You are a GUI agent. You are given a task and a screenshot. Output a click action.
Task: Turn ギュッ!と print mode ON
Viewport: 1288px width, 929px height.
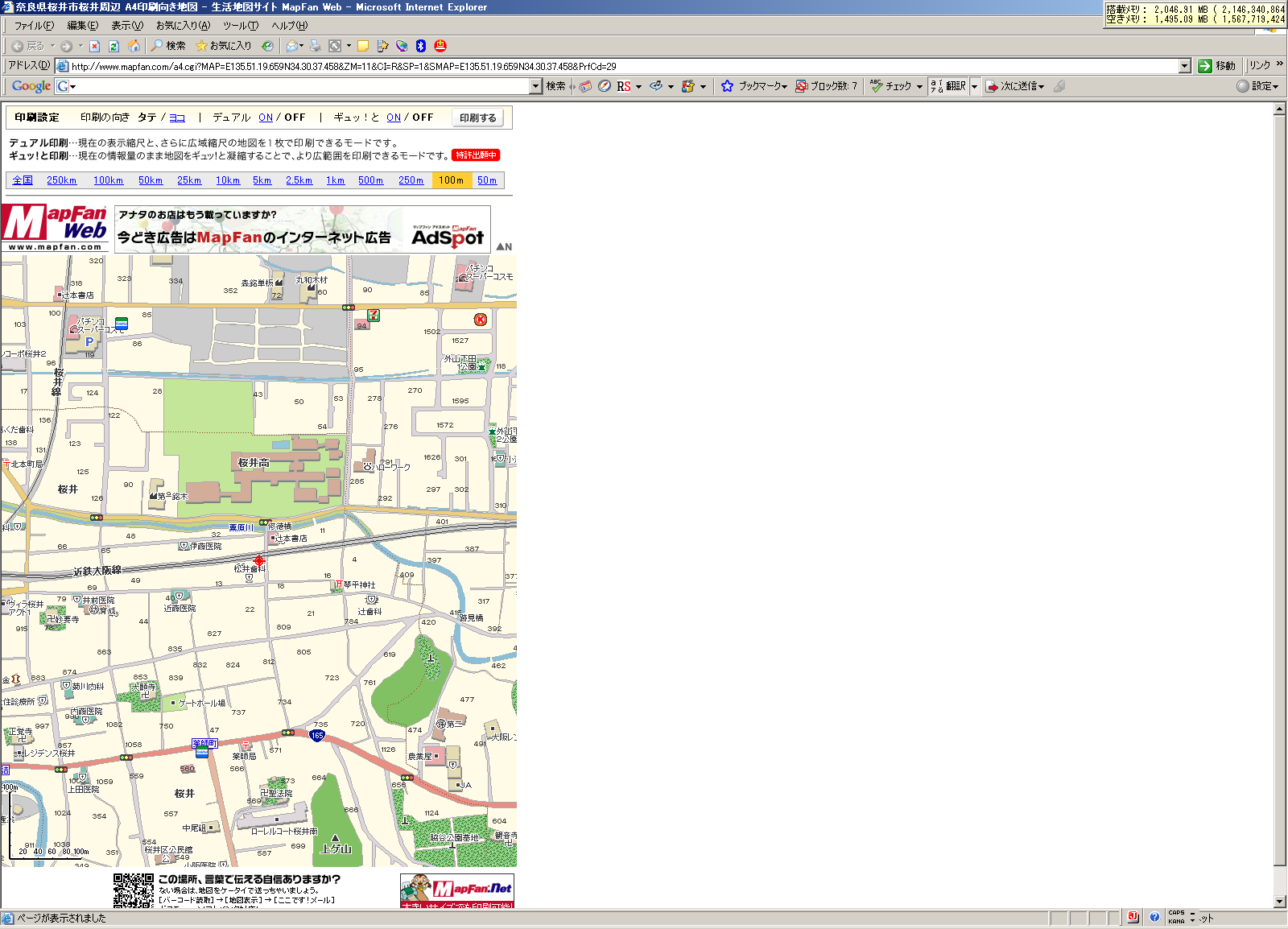(394, 118)
